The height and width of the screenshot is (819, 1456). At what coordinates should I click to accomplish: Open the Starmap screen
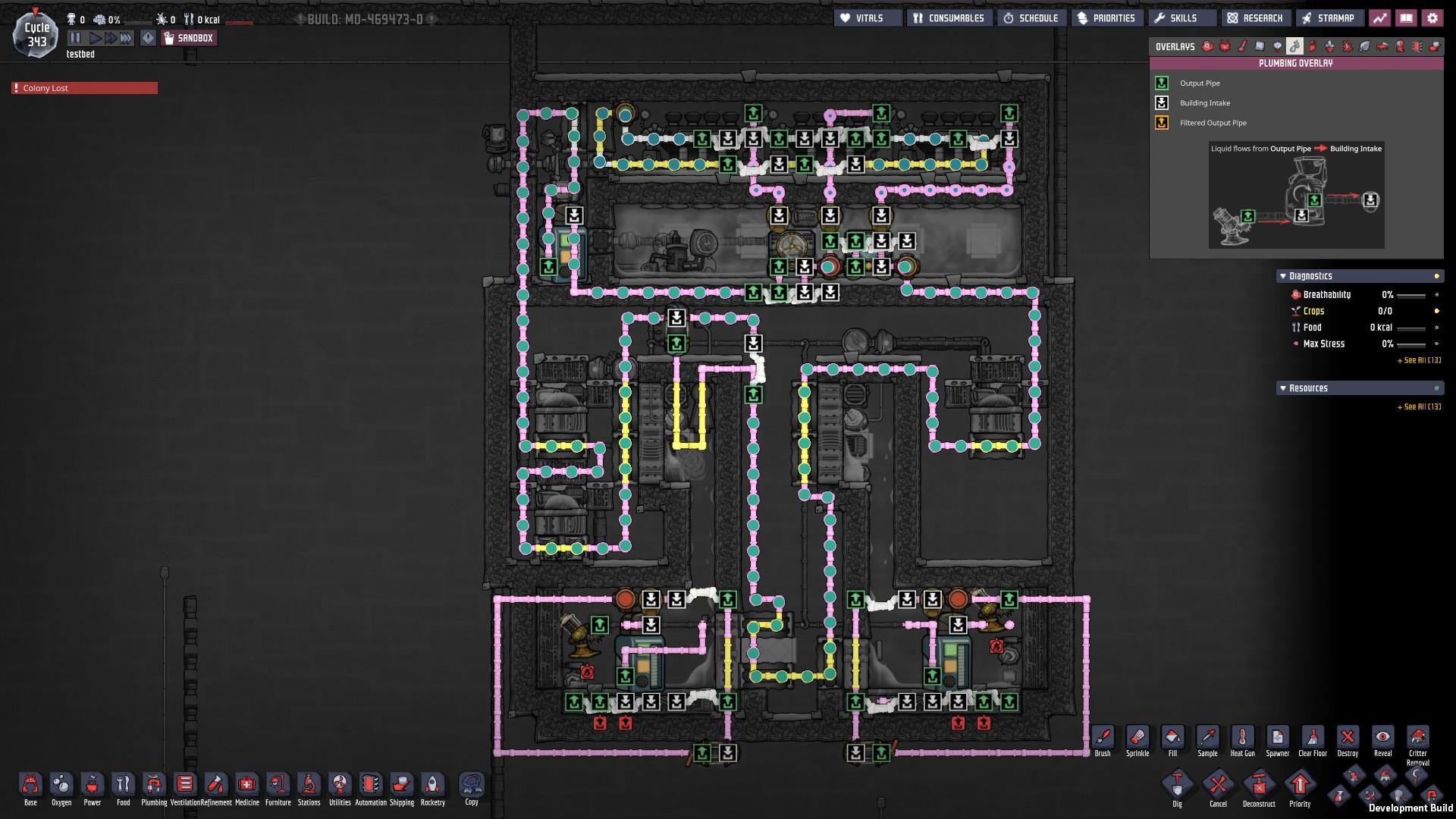point(1329,18)
